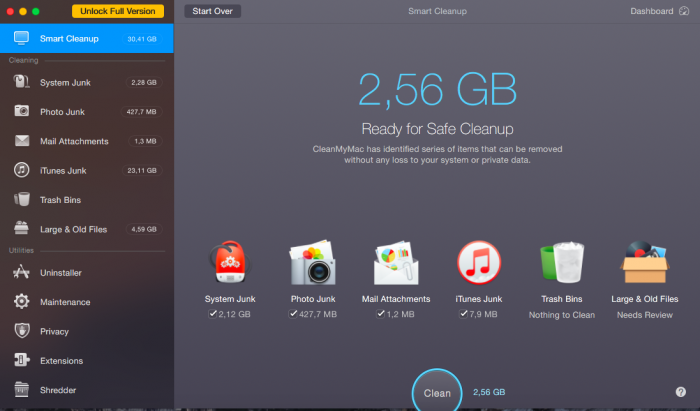Click the large red iTunes Junk icon
Image resolution: width=700 pixels, height=411 pixels.
pos(479,263)
